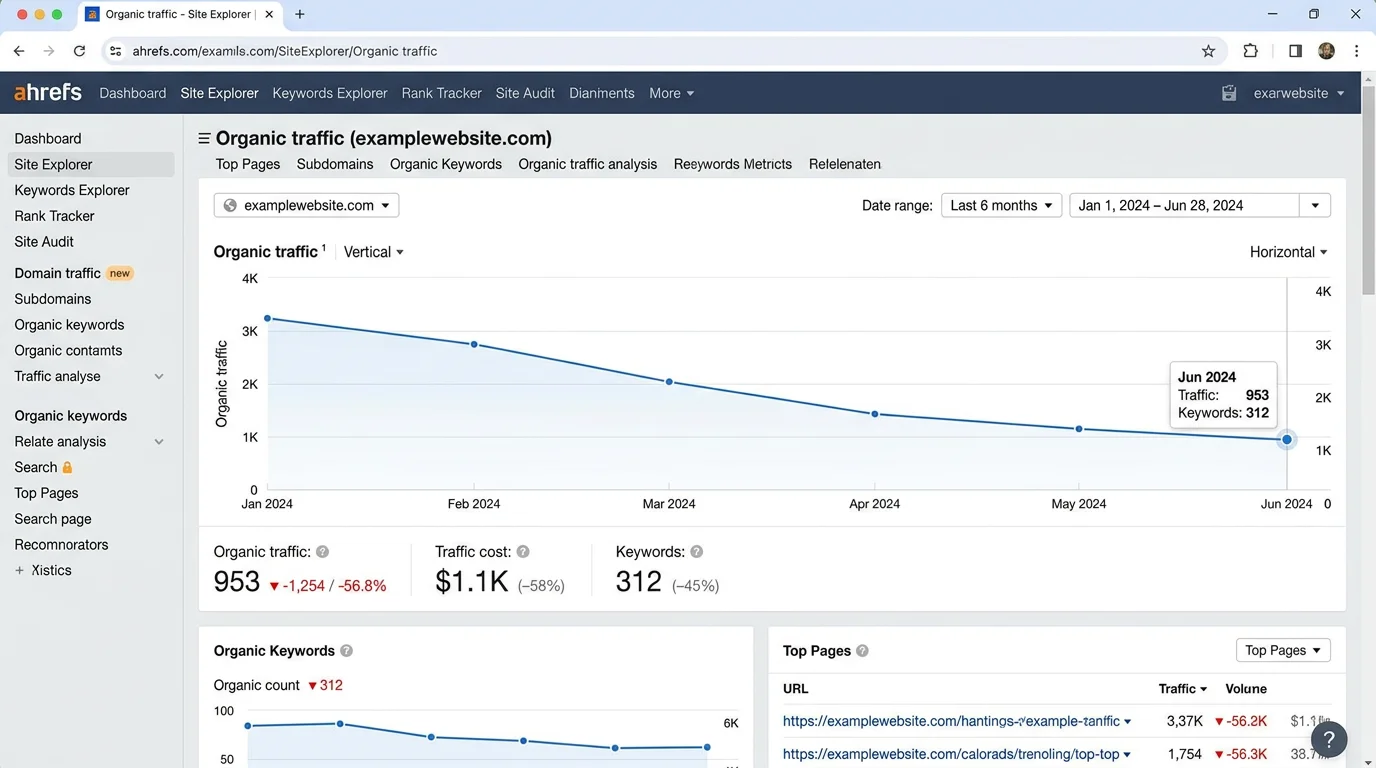Click the bookmark star in the address bar
Image resolution: width=1376 pixels, height=768 pixels.
click(1208, 50)
